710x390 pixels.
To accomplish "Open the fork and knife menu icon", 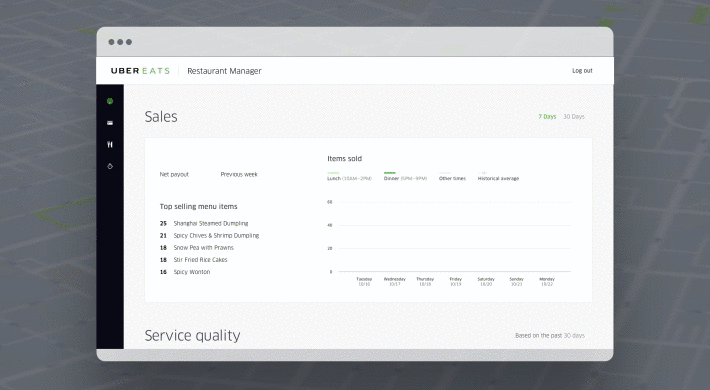I will 110,144.
